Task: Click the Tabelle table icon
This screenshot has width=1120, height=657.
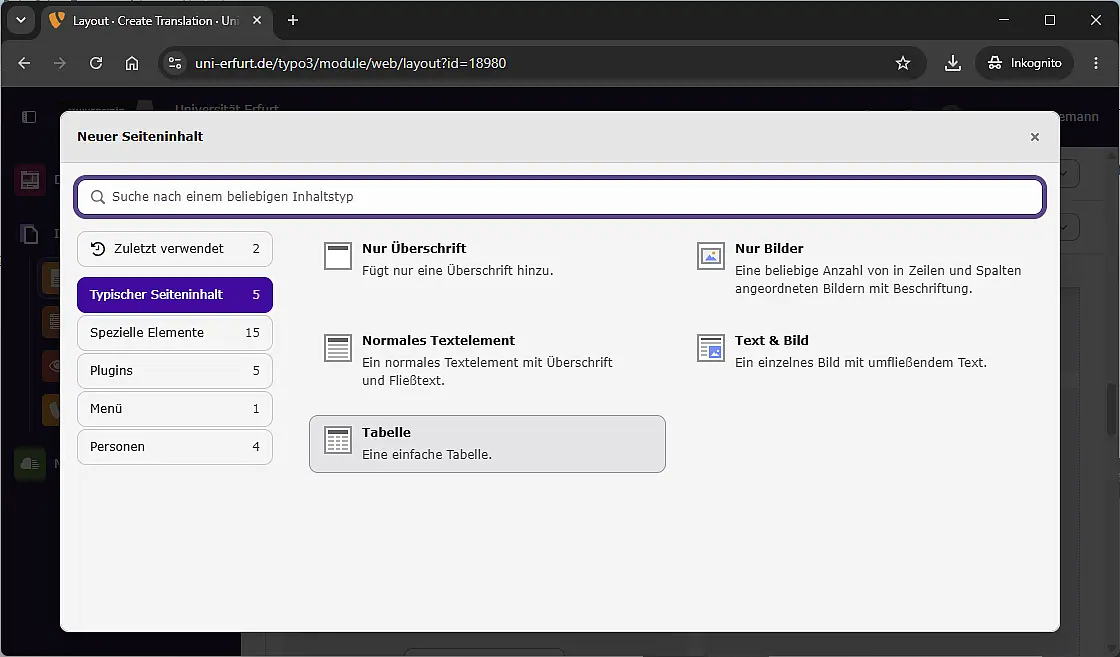Action: 338,440
